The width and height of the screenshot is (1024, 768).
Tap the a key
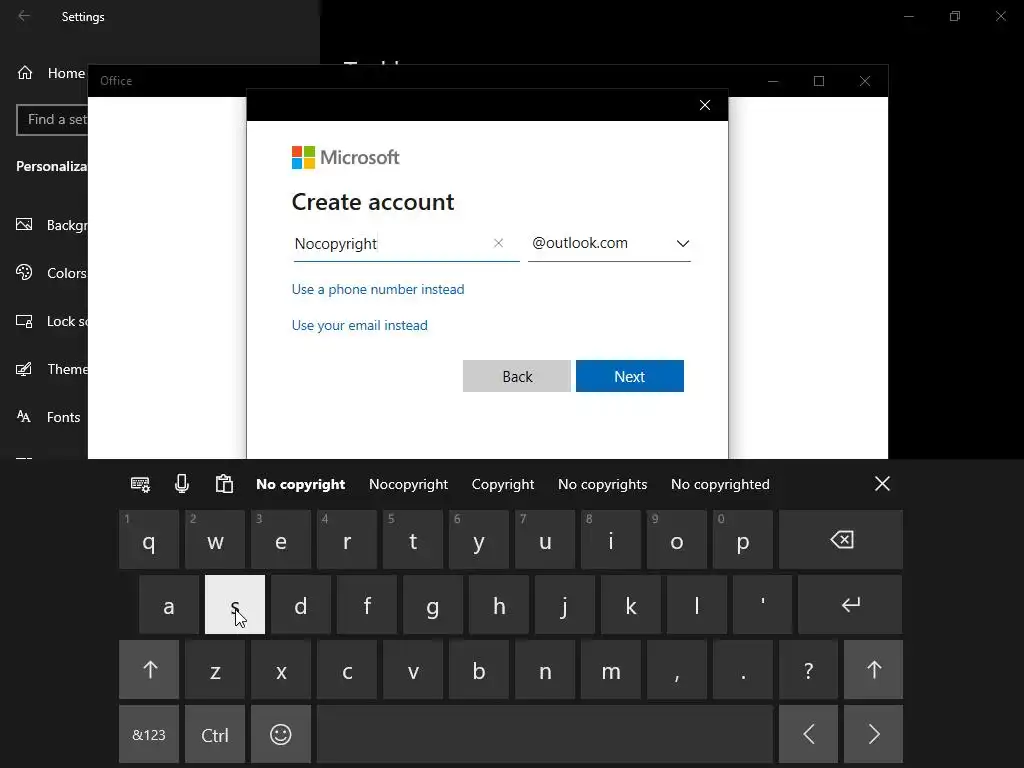pyautogui.click(x=168, y=605)
